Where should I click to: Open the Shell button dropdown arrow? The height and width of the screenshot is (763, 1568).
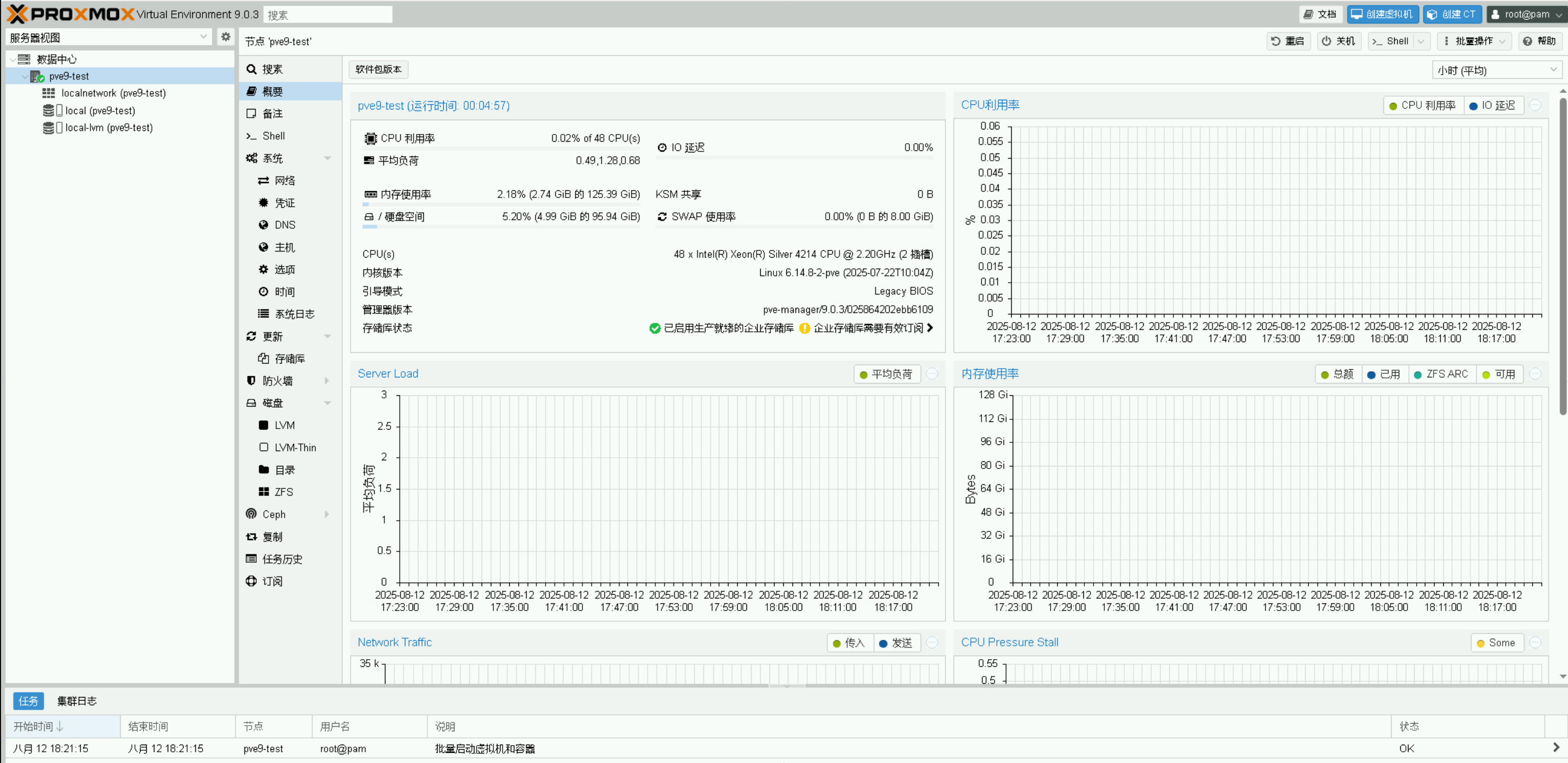point(1421,41)
